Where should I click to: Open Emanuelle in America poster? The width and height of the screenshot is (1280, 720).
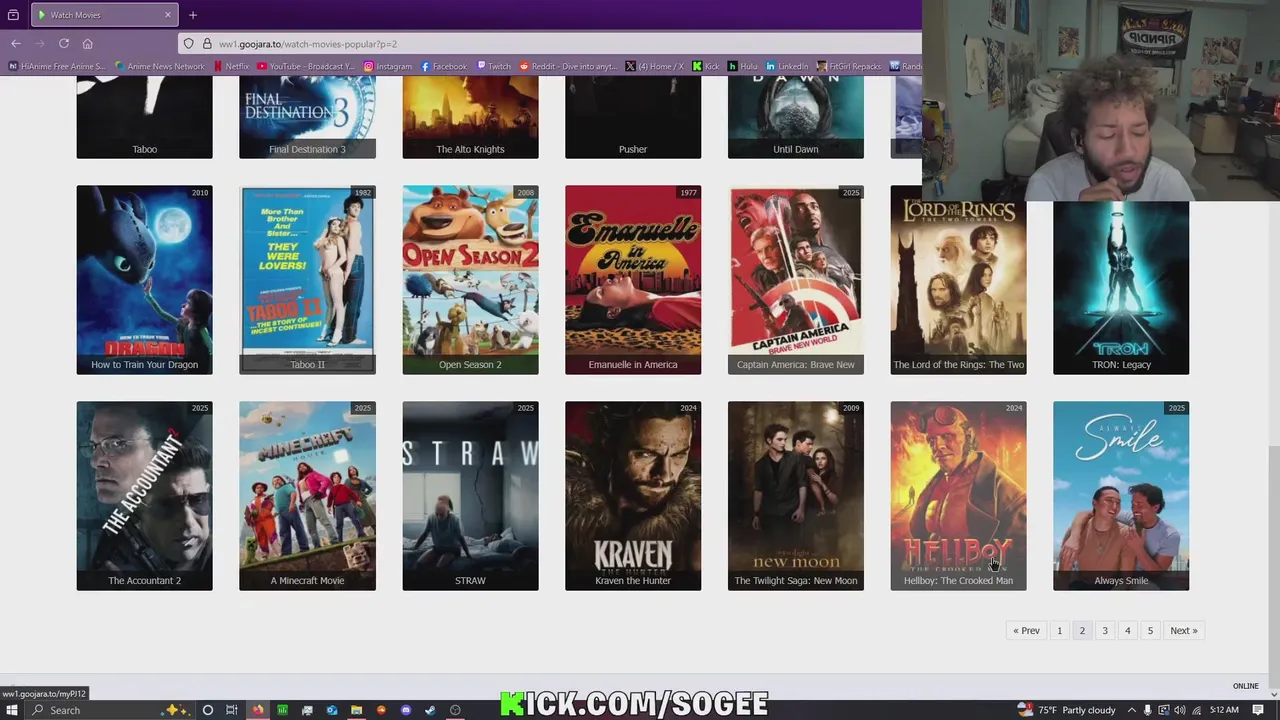pos(633,280)
